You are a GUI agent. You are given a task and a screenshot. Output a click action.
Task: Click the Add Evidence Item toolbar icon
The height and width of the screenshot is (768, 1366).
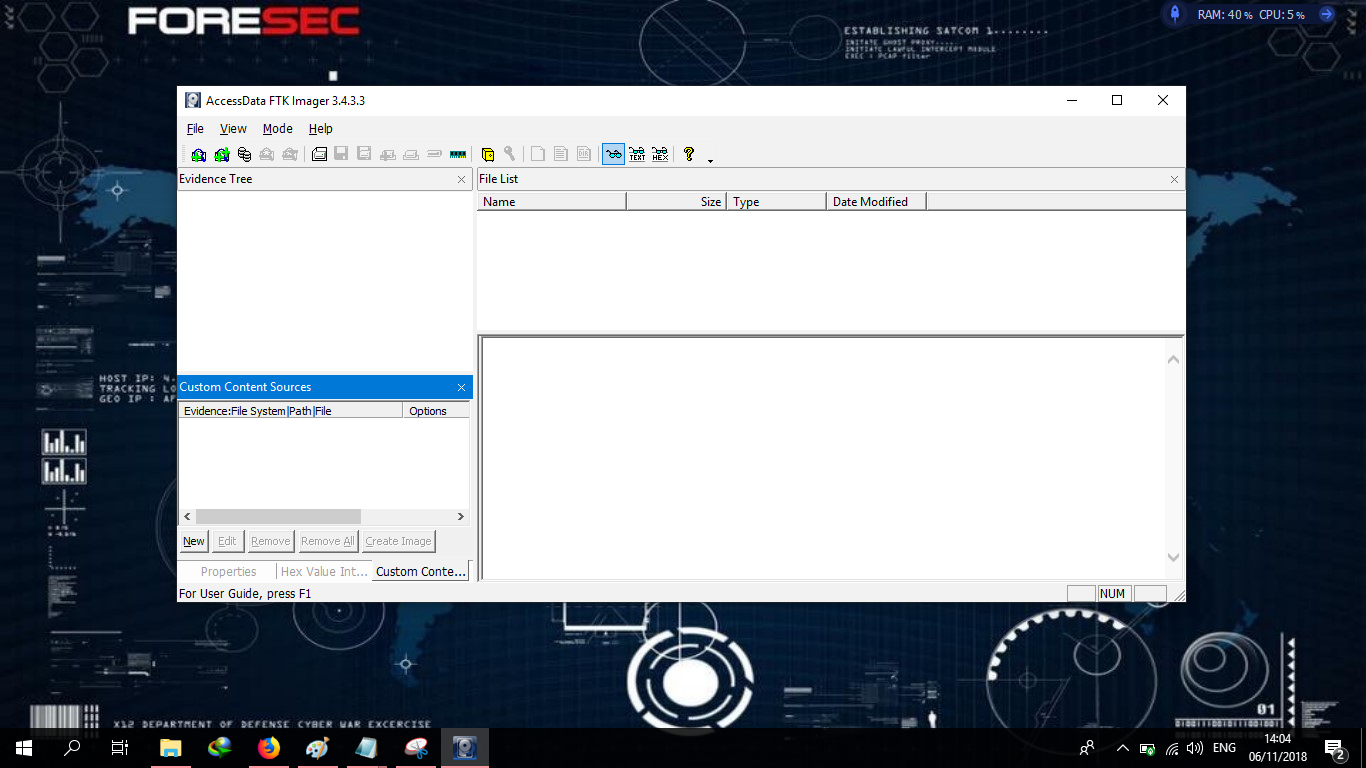pyautogui.click(x=199, y=154)
